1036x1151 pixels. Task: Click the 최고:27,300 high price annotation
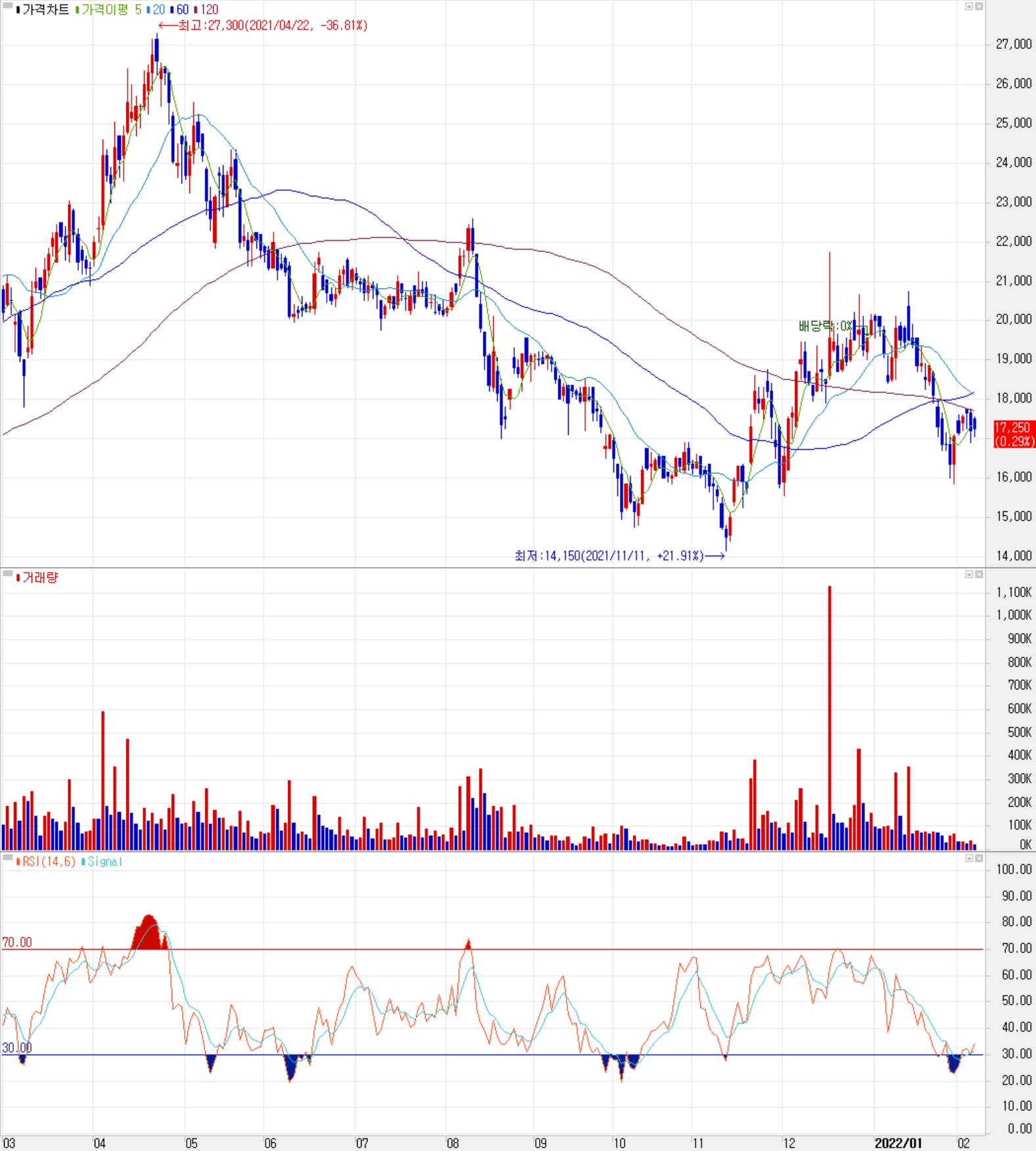(x=264, y=26)
